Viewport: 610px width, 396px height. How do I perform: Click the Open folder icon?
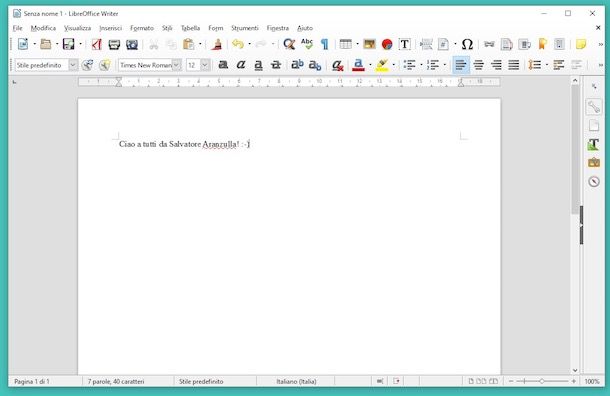pos(46,44)
